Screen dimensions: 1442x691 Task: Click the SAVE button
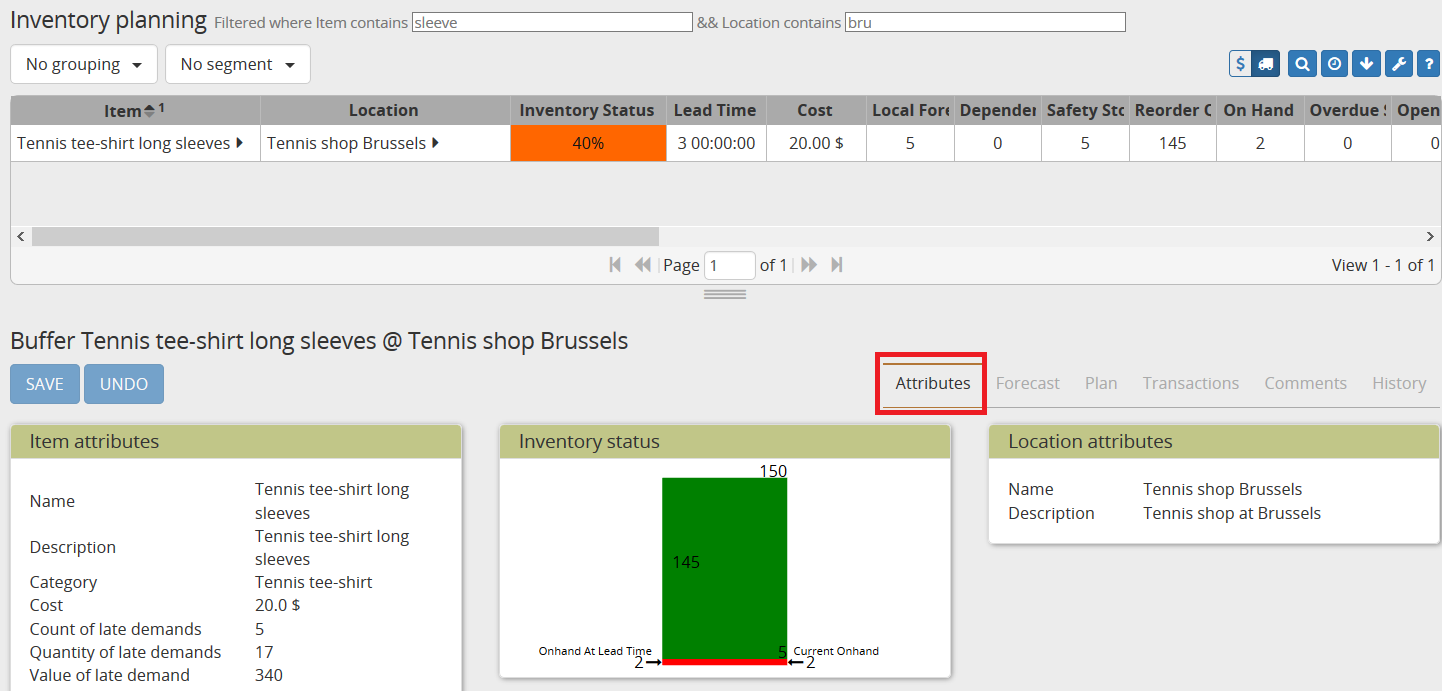[44, 384]
